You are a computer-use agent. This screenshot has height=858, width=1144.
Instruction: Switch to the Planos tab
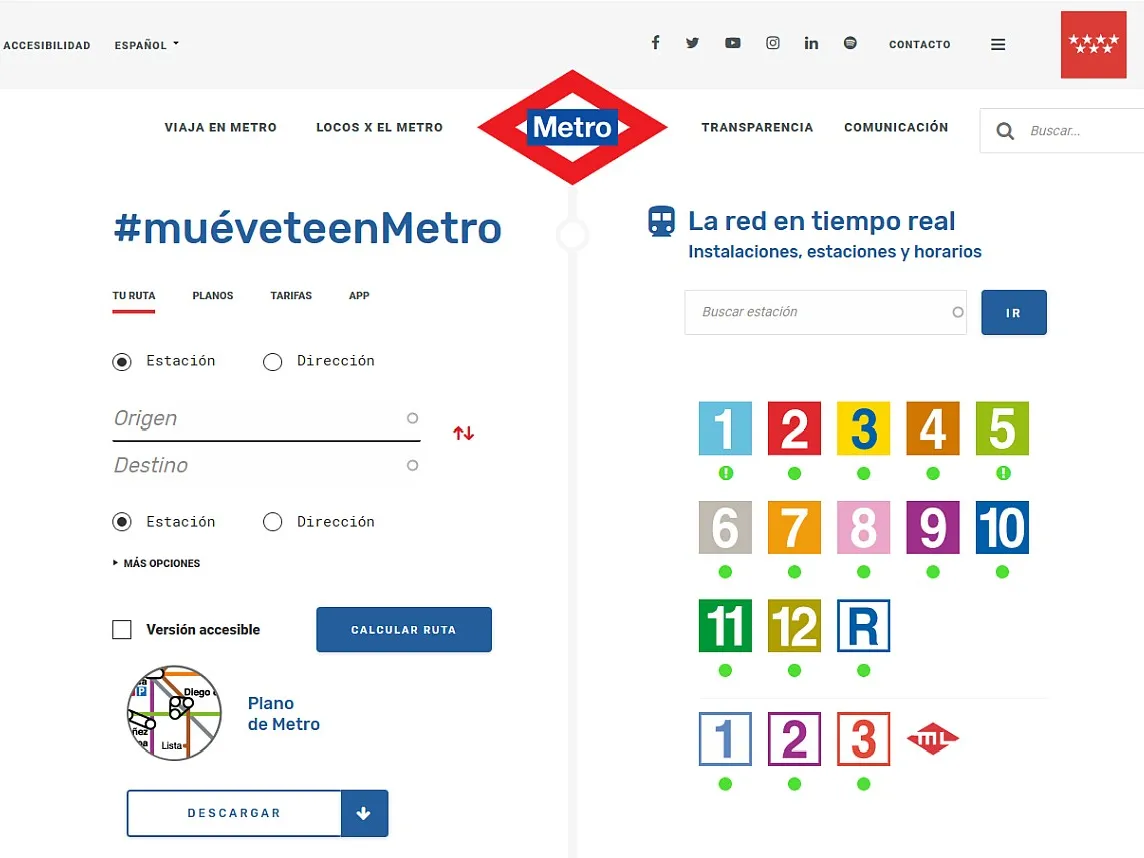click(x=213, y=296)
